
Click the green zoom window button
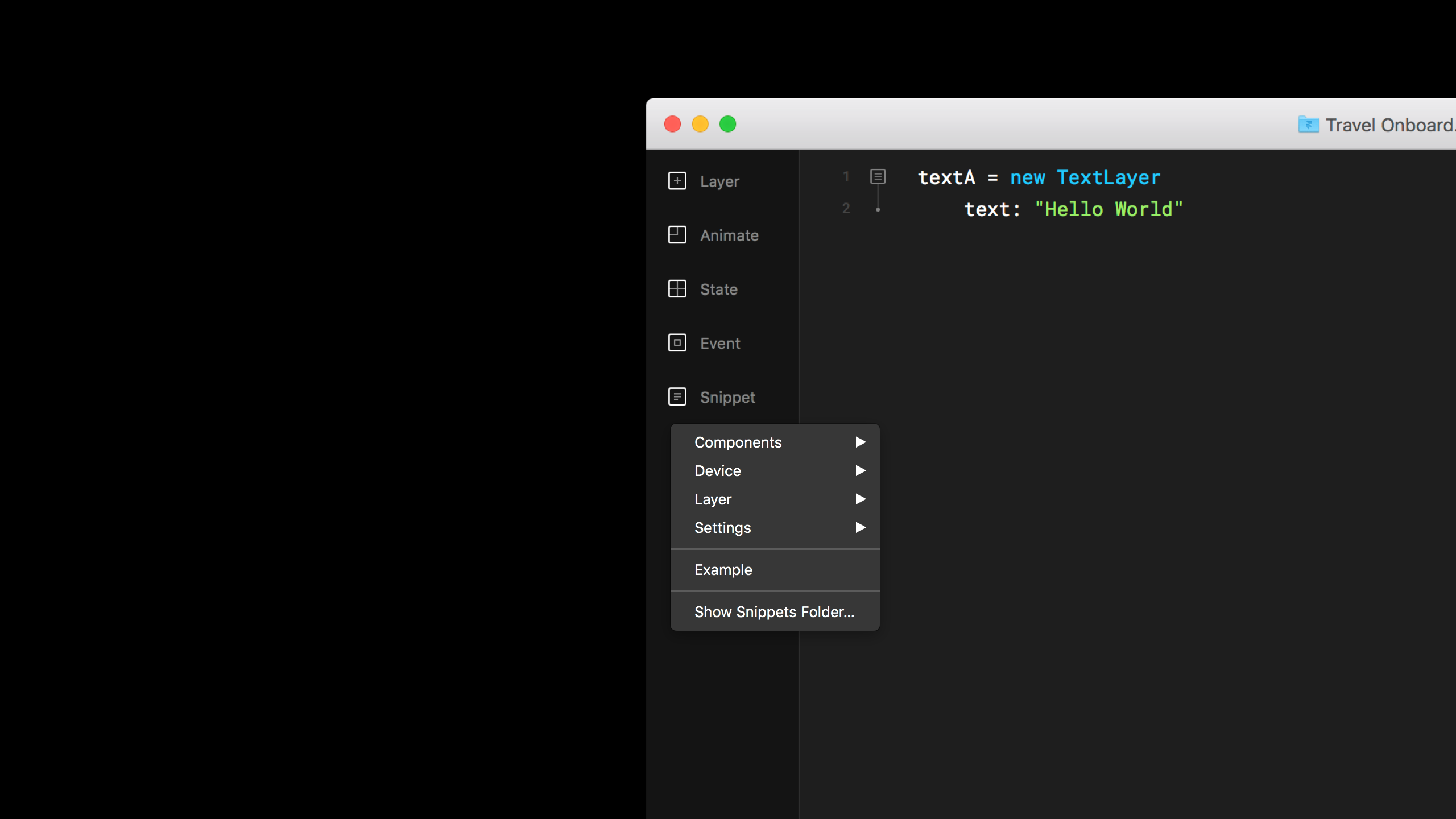(727, 124)
